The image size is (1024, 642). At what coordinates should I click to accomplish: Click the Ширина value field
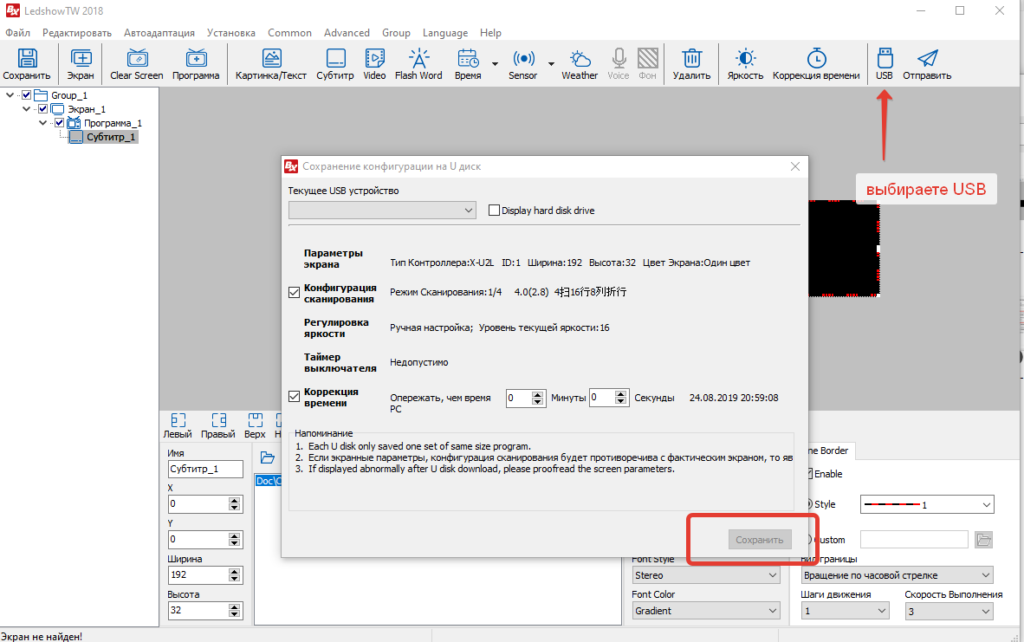(x=206, y=575)
